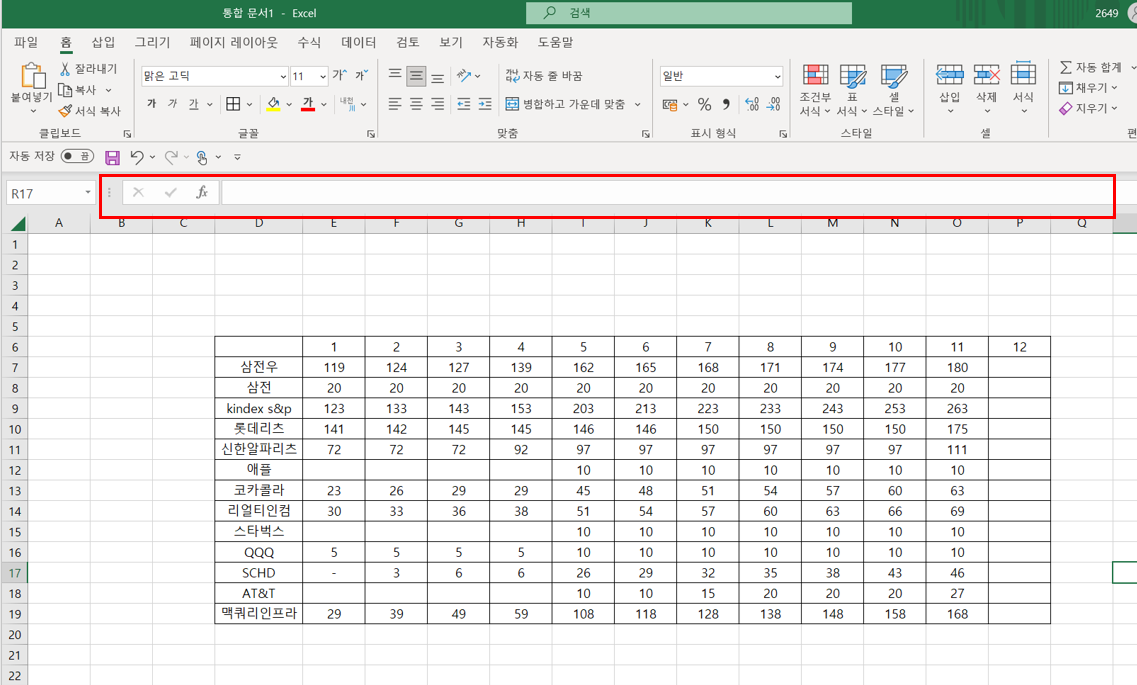Apply percent style (%) format
The width and height of the screenshot is (1137, 685).
[704, 104]
